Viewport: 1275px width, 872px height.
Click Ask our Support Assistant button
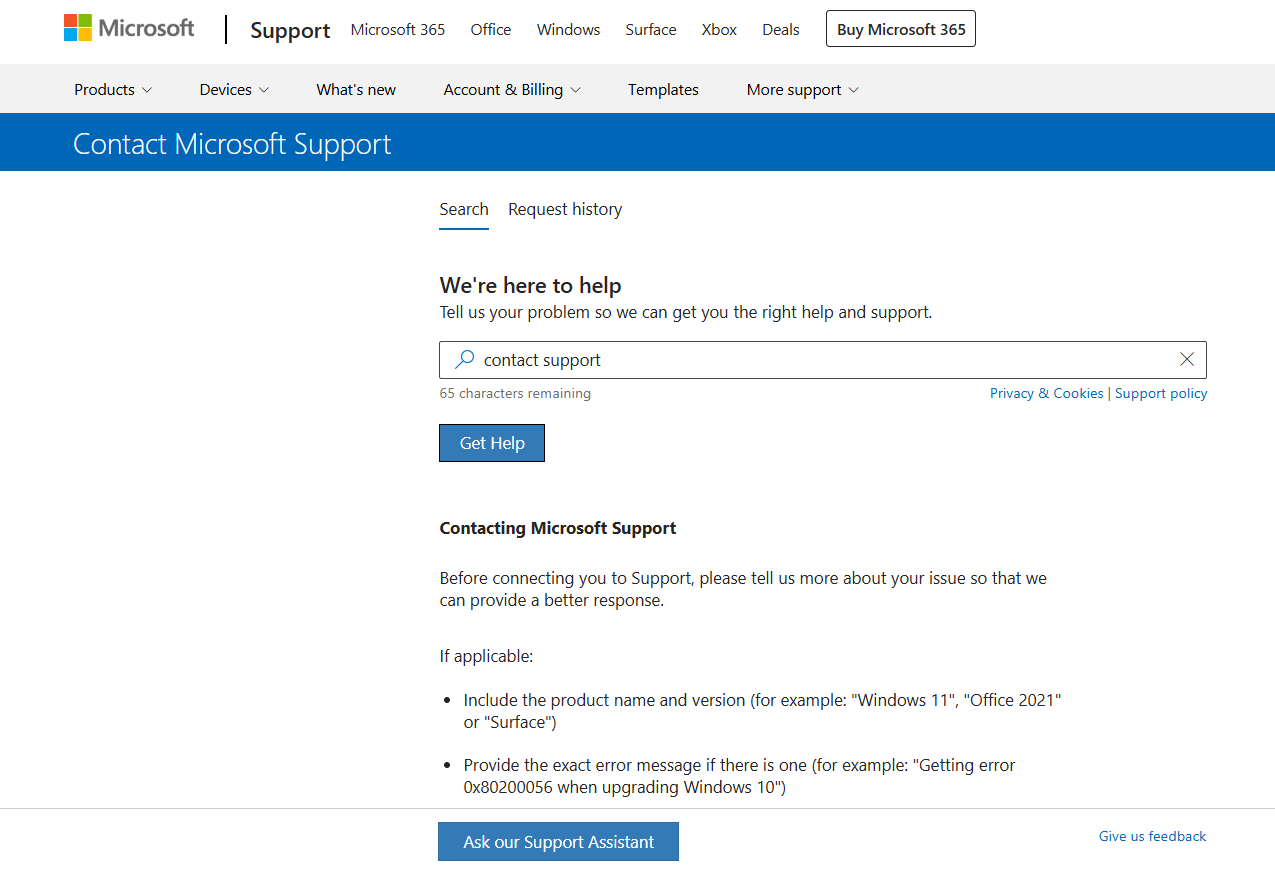[x=558, y=842]
